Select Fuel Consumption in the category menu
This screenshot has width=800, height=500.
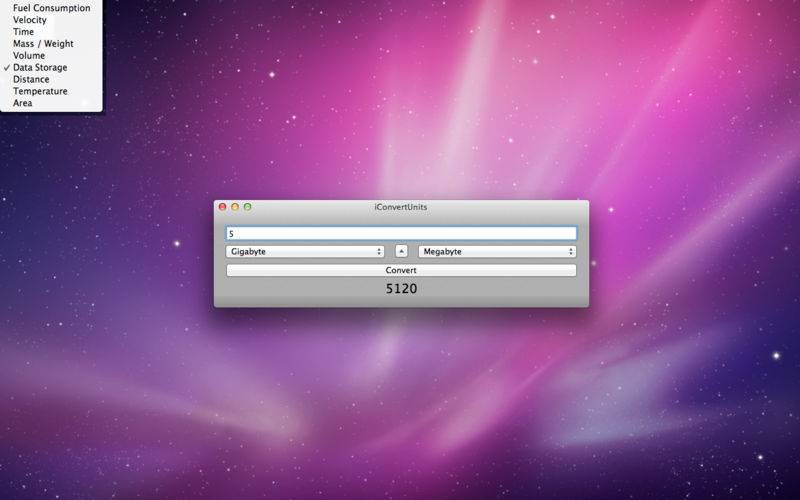(51, 8)
